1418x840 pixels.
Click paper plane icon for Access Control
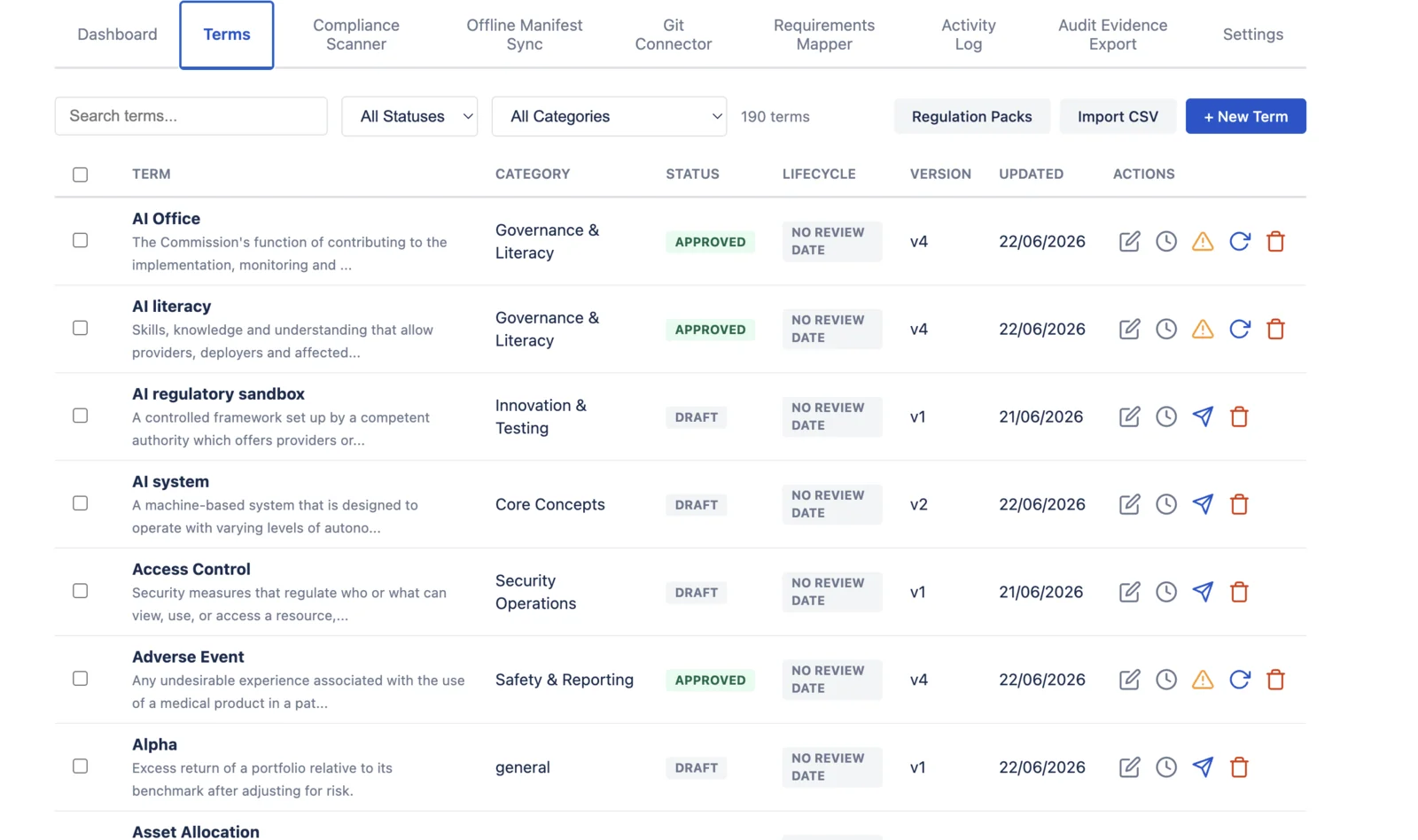click(x=1203, y=592)
